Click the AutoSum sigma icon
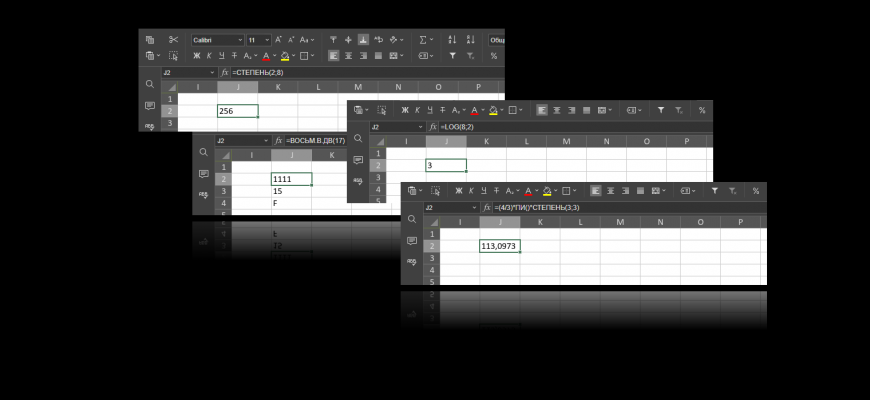Screen dimensions: 870x400 pos(423,40)
